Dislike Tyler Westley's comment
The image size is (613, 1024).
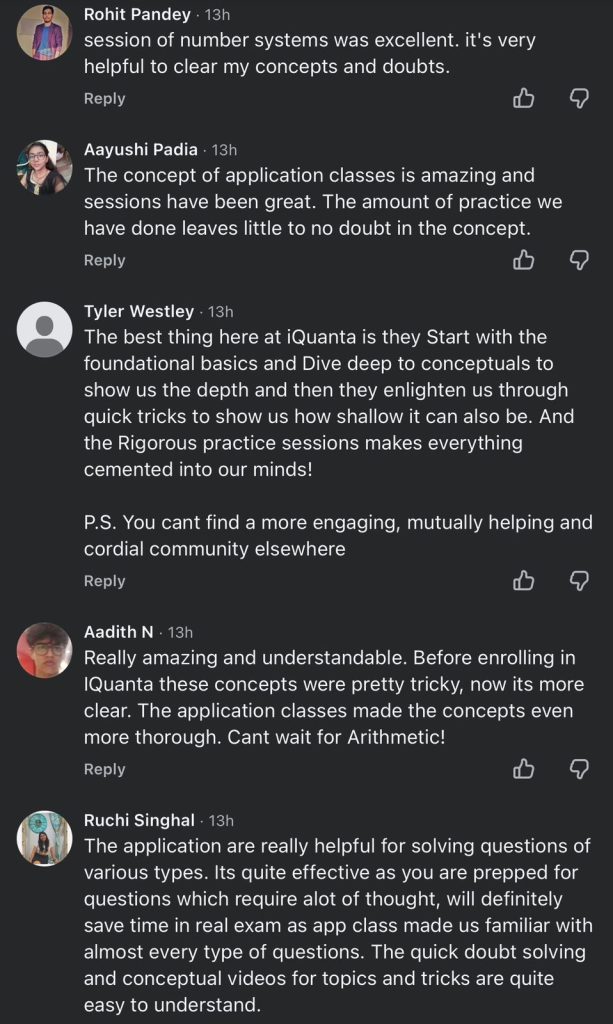(579, 581)
